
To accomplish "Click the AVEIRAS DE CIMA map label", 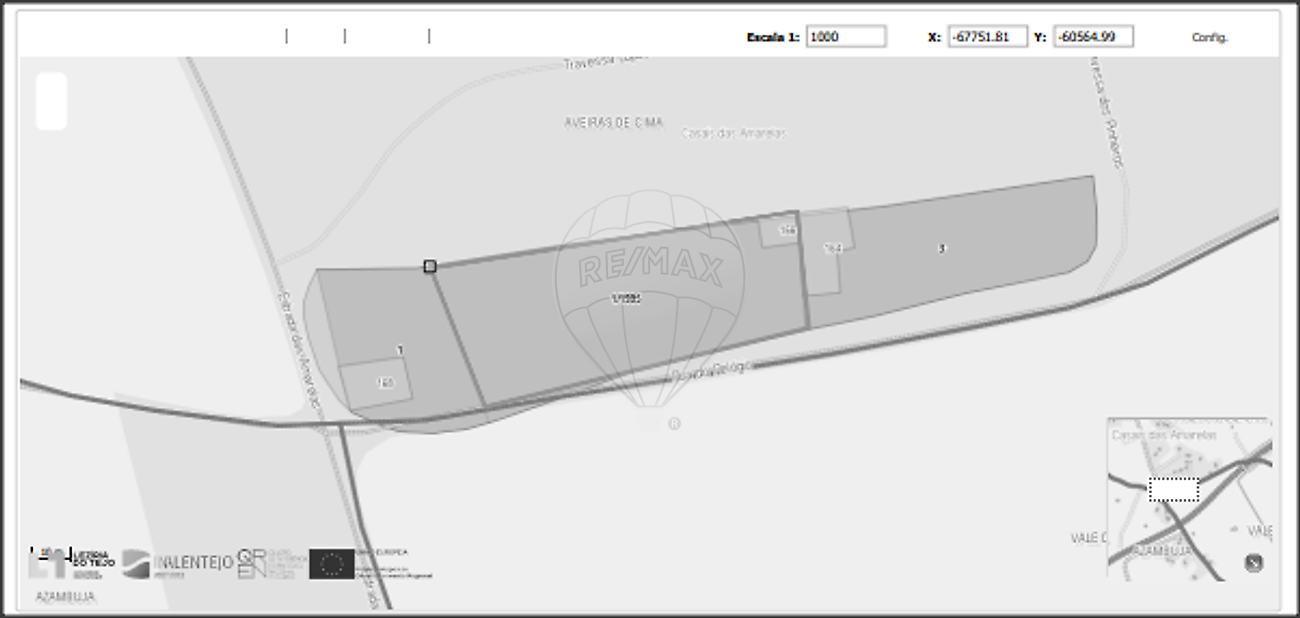I will click(614, 122).
